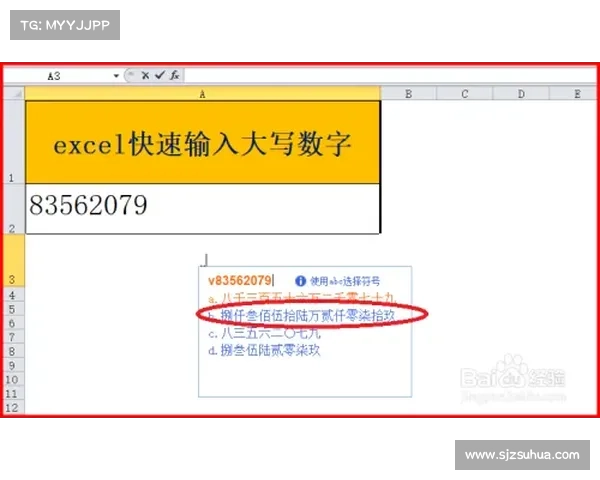This screenshot has width=600, height=480.
Task: Select row 12 header
Action: coord(14,407)
